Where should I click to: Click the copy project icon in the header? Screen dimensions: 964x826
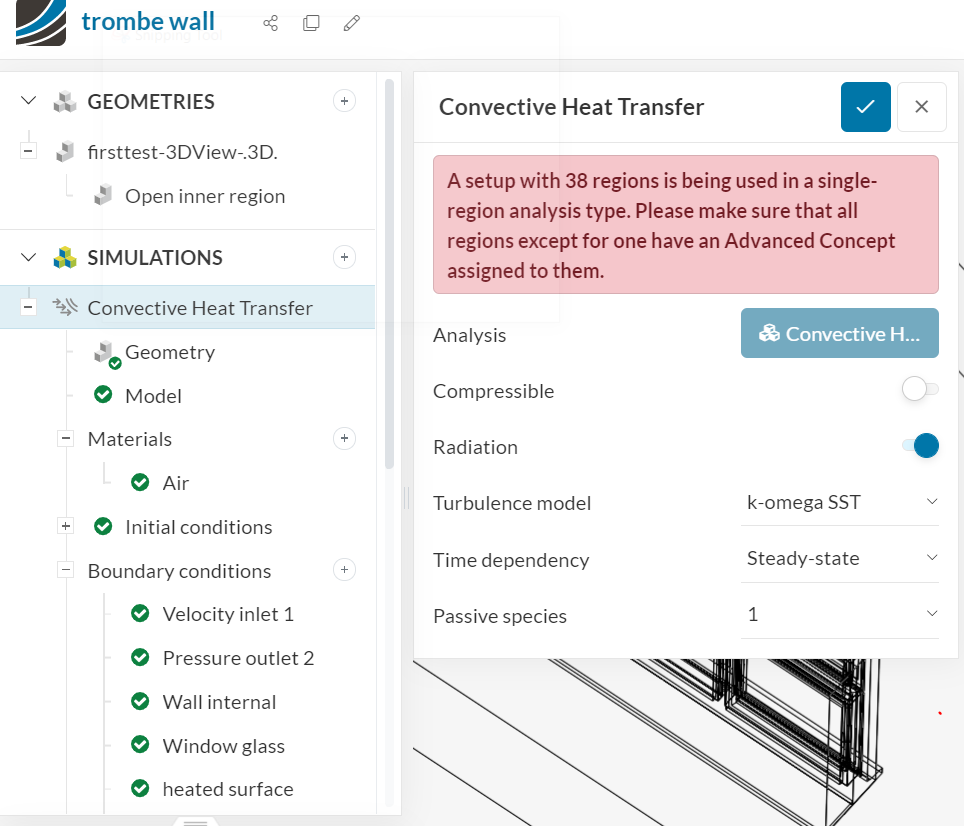[x=311, y=23]
